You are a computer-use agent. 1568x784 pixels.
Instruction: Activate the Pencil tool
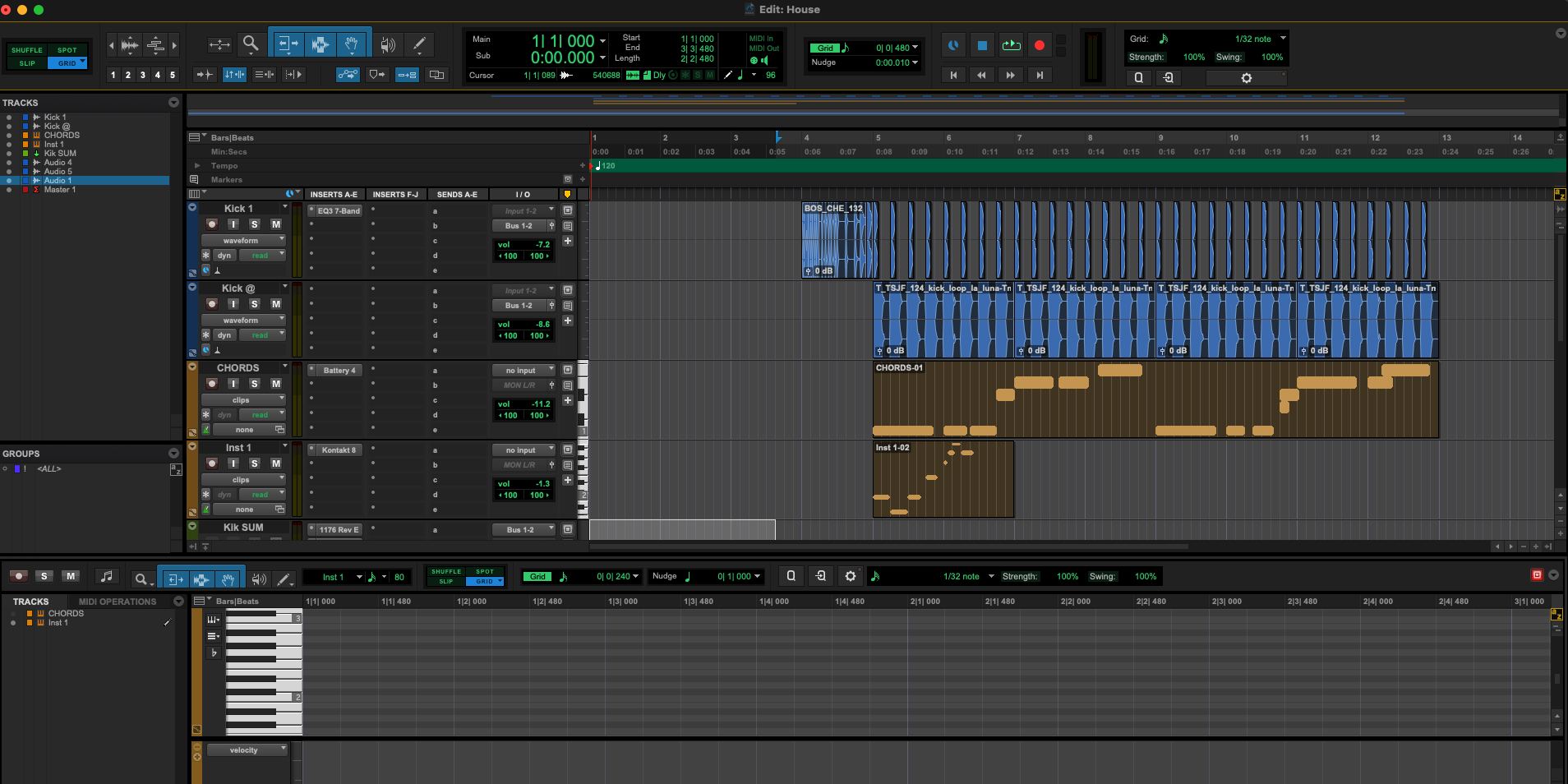point(420,43)
